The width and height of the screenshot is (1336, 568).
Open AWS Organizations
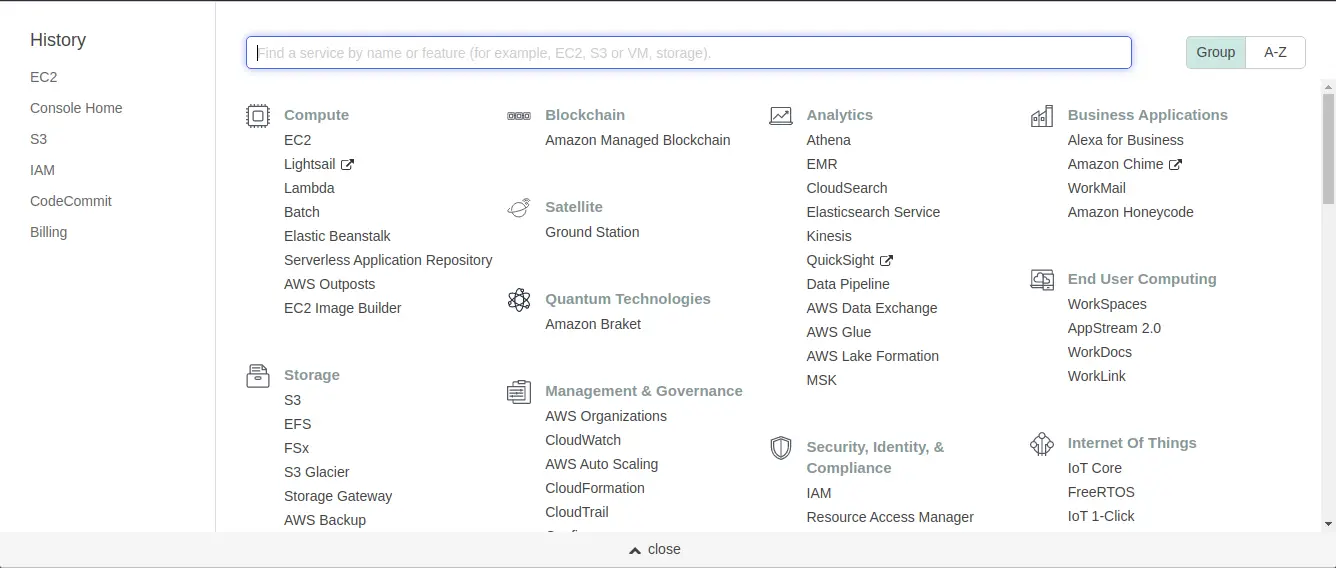pos(606,416)
